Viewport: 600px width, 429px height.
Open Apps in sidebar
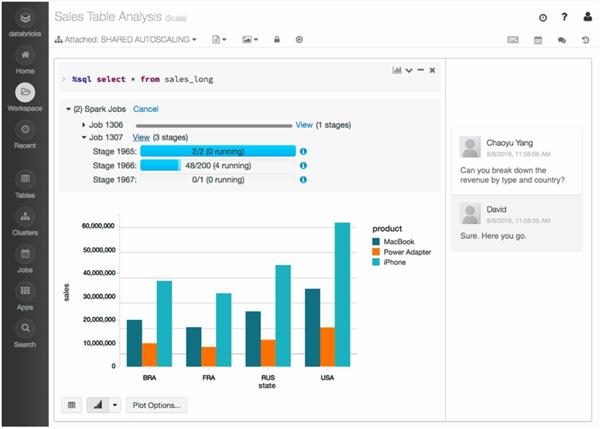tap(25, 297)
